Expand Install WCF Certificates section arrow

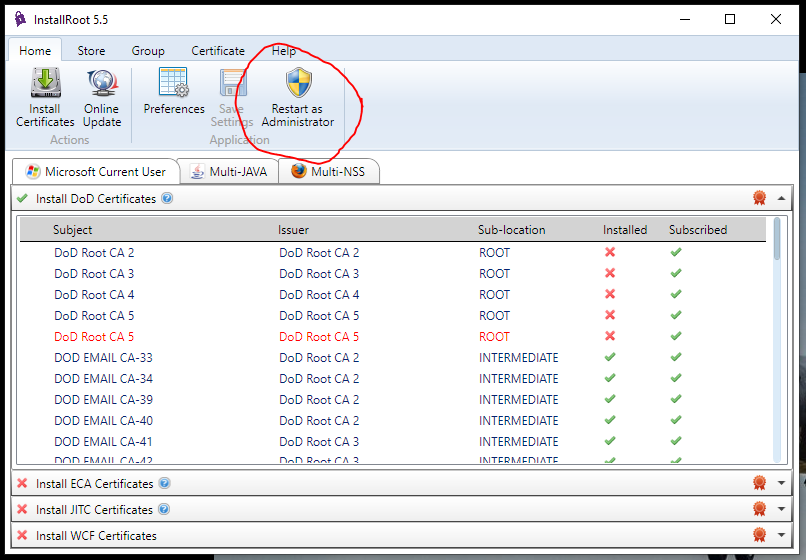click(x=781, y=535)
